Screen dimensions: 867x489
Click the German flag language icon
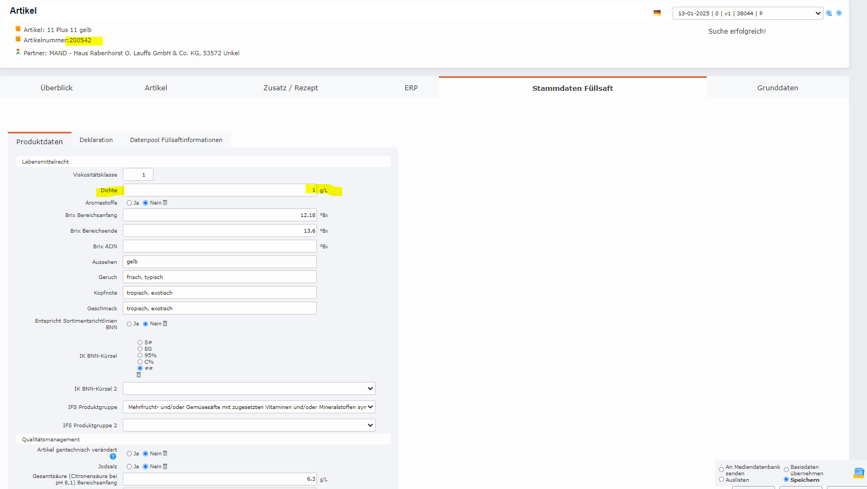(657, 13)
